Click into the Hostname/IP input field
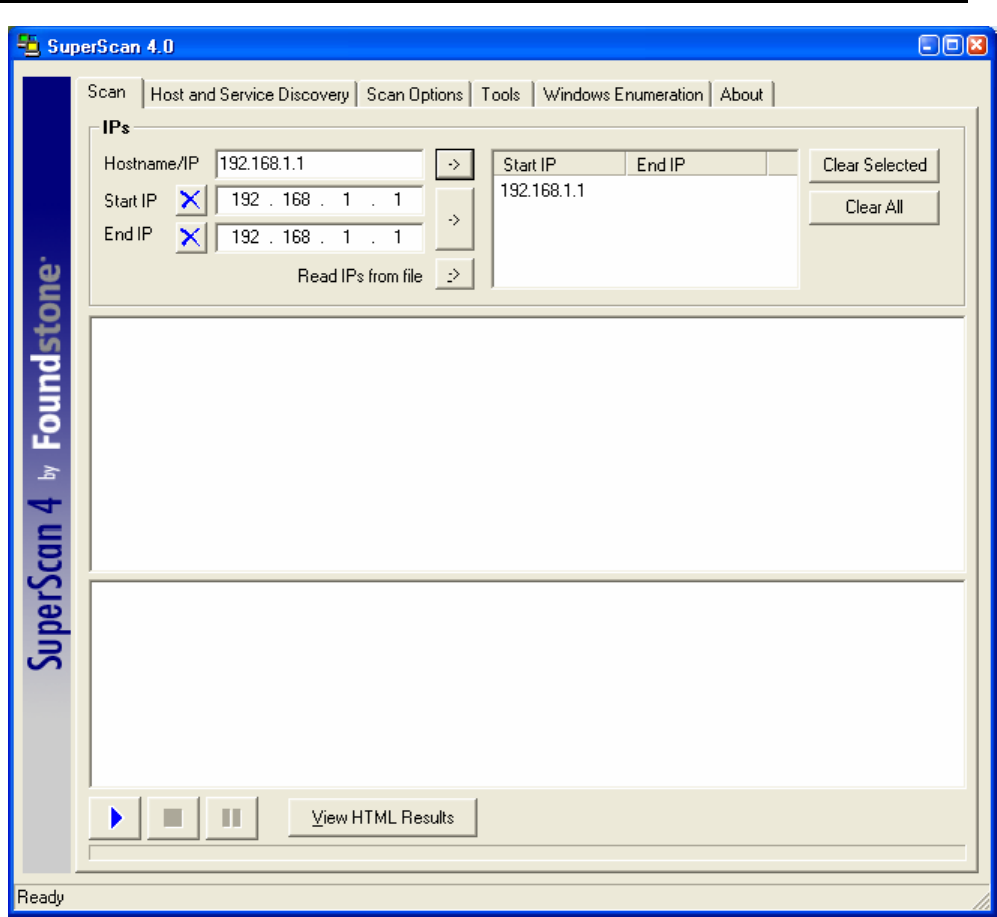This screenshot has width=997, height=917. pos(319,164)
